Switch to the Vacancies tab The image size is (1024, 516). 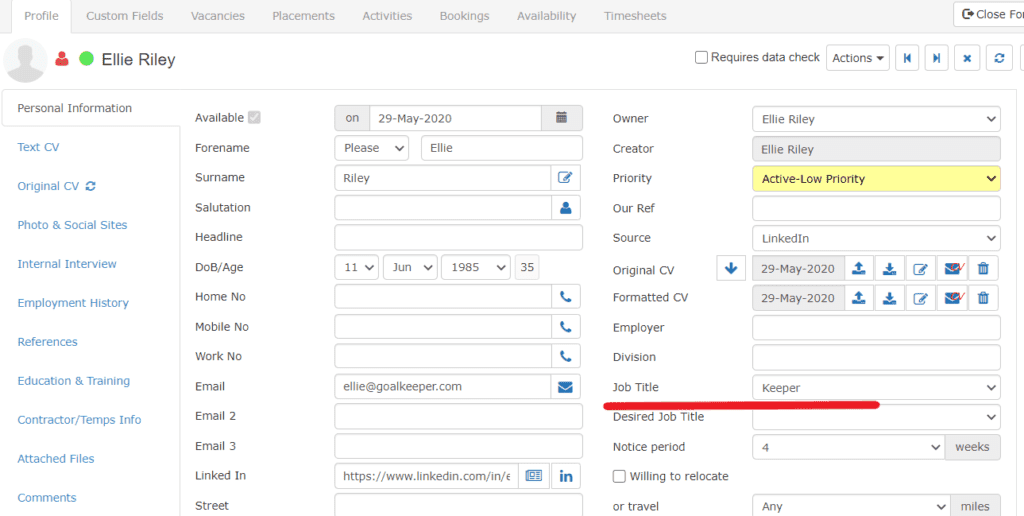click(218, 16)
